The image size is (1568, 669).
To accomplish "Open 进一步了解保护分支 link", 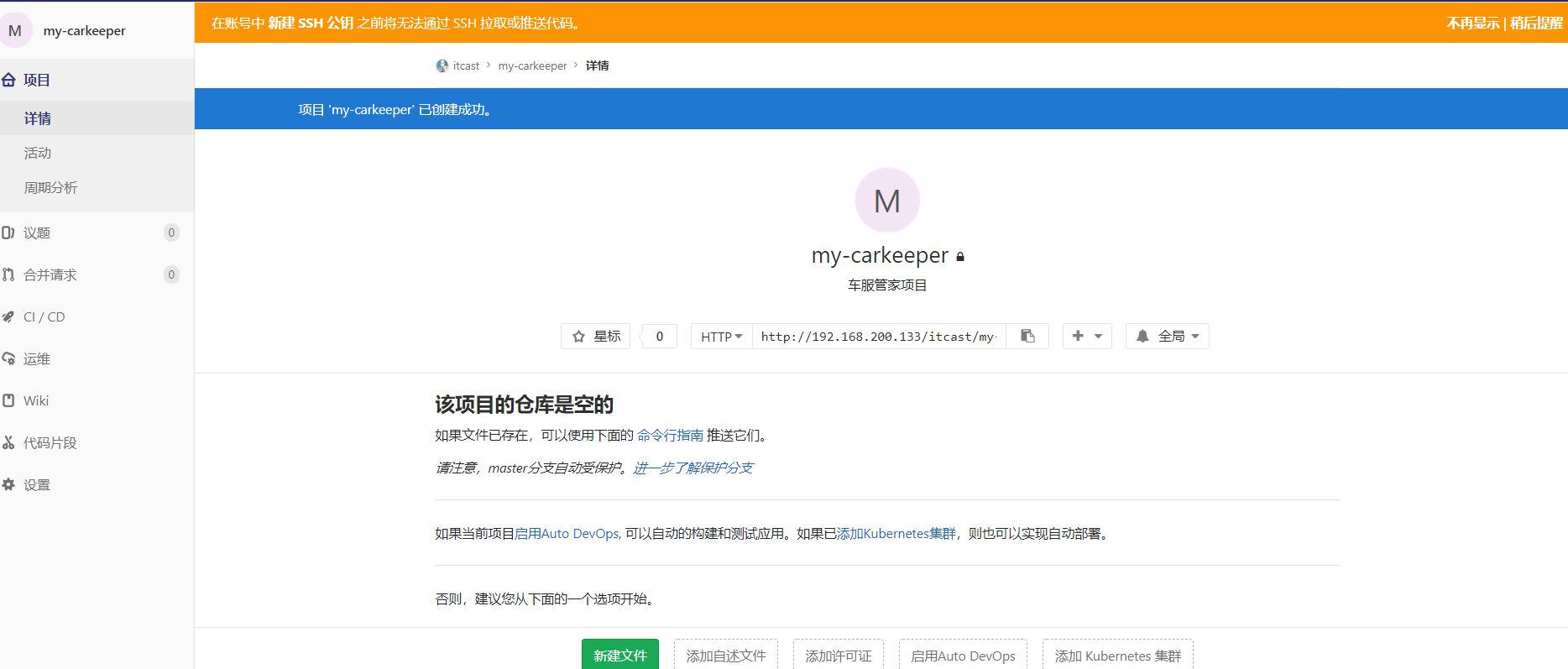I will pyautogui.click(x=693, y=468).
